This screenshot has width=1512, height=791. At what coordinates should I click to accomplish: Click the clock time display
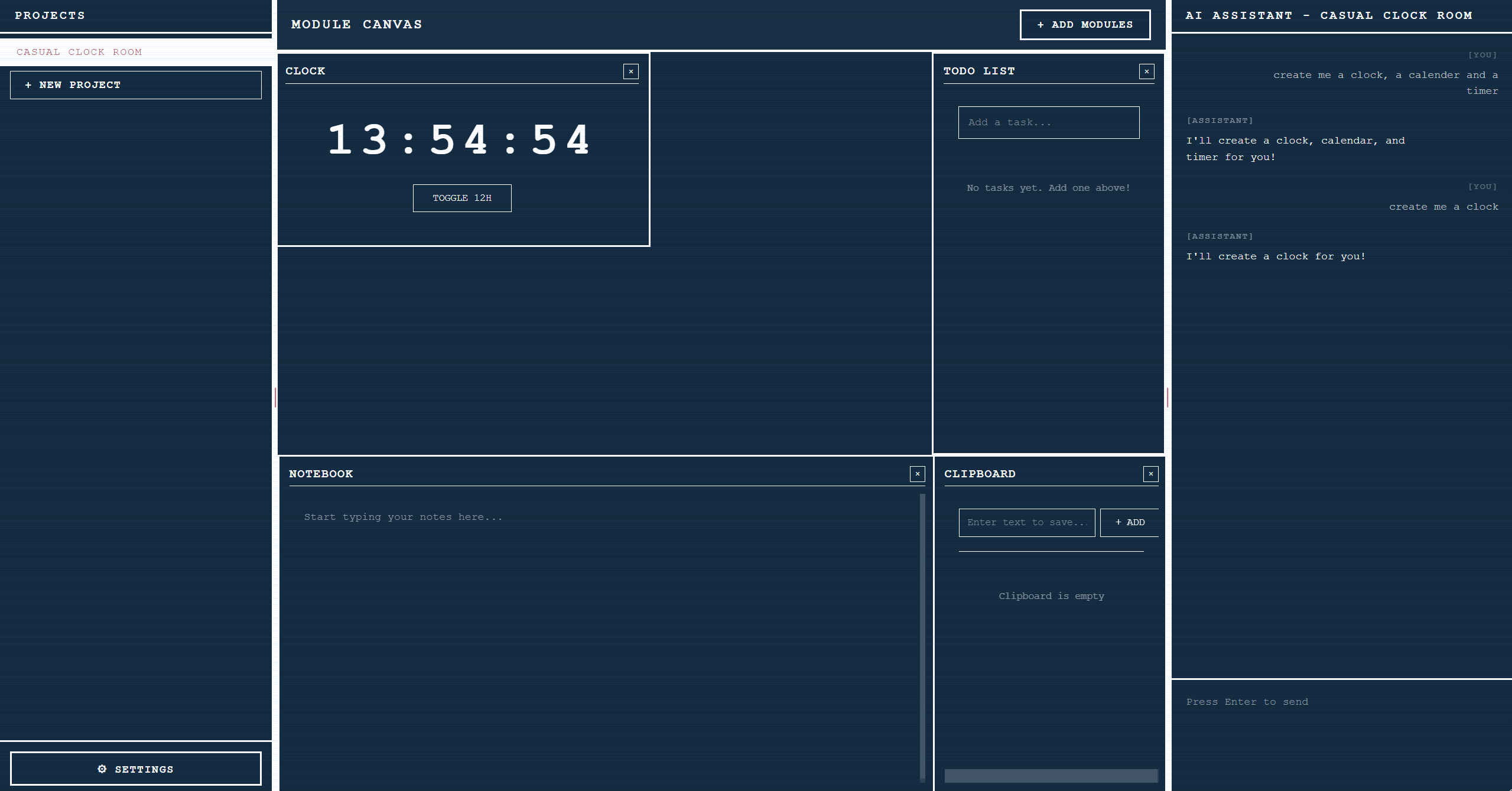click(x=459, y=141)
